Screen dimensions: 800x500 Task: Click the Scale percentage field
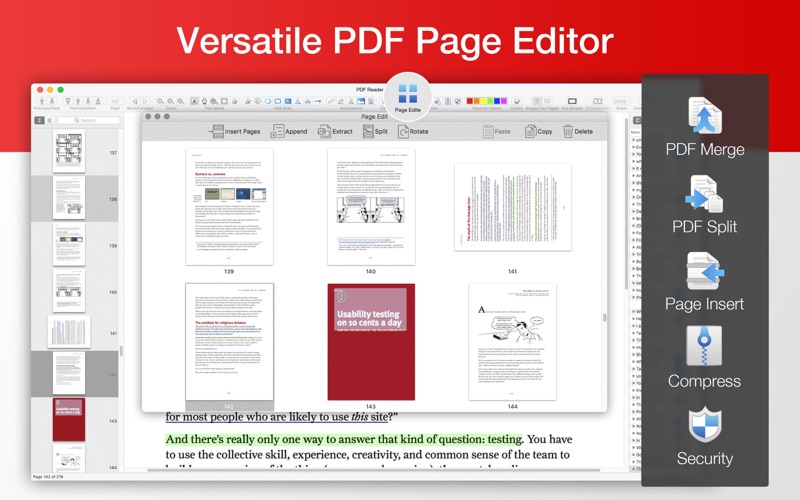620,101
